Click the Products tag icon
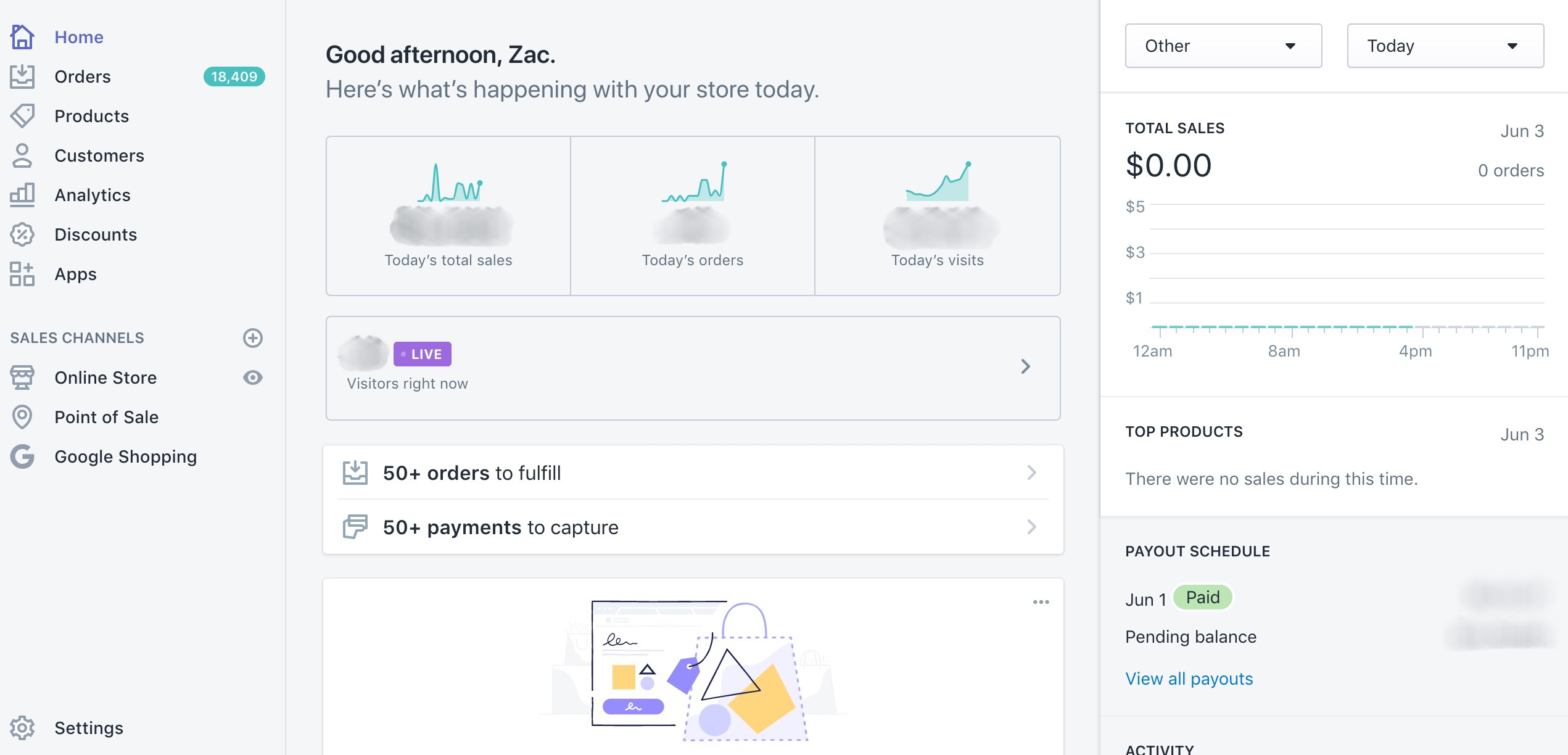The height and width of the screenshot is (755, 1568). click(22, 115)
